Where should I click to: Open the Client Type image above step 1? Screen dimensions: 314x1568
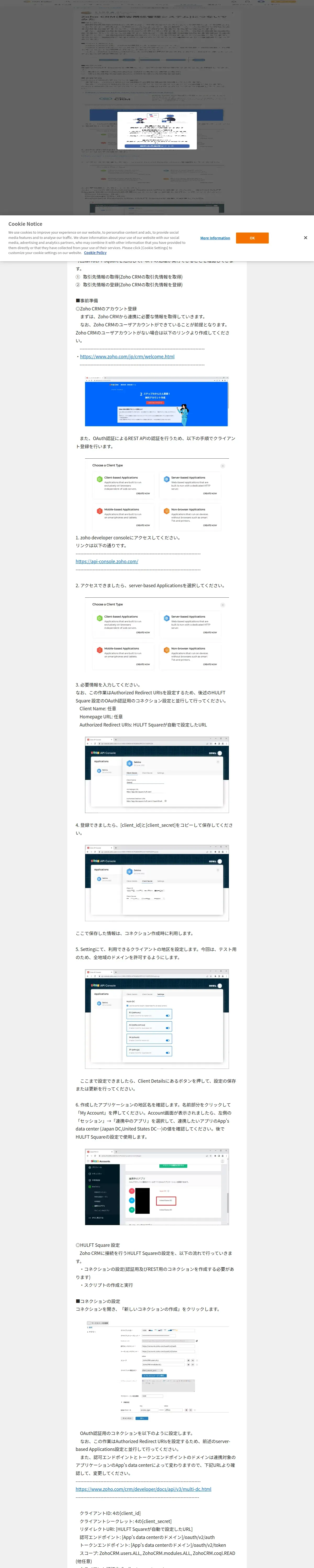coord(157,495)
